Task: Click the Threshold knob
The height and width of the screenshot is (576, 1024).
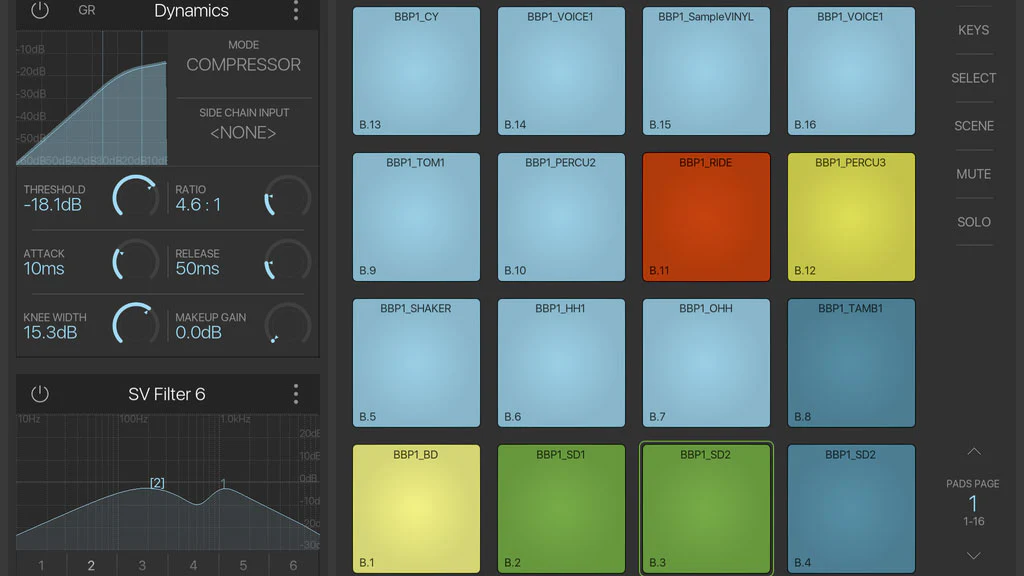Action: click(135, 197)
